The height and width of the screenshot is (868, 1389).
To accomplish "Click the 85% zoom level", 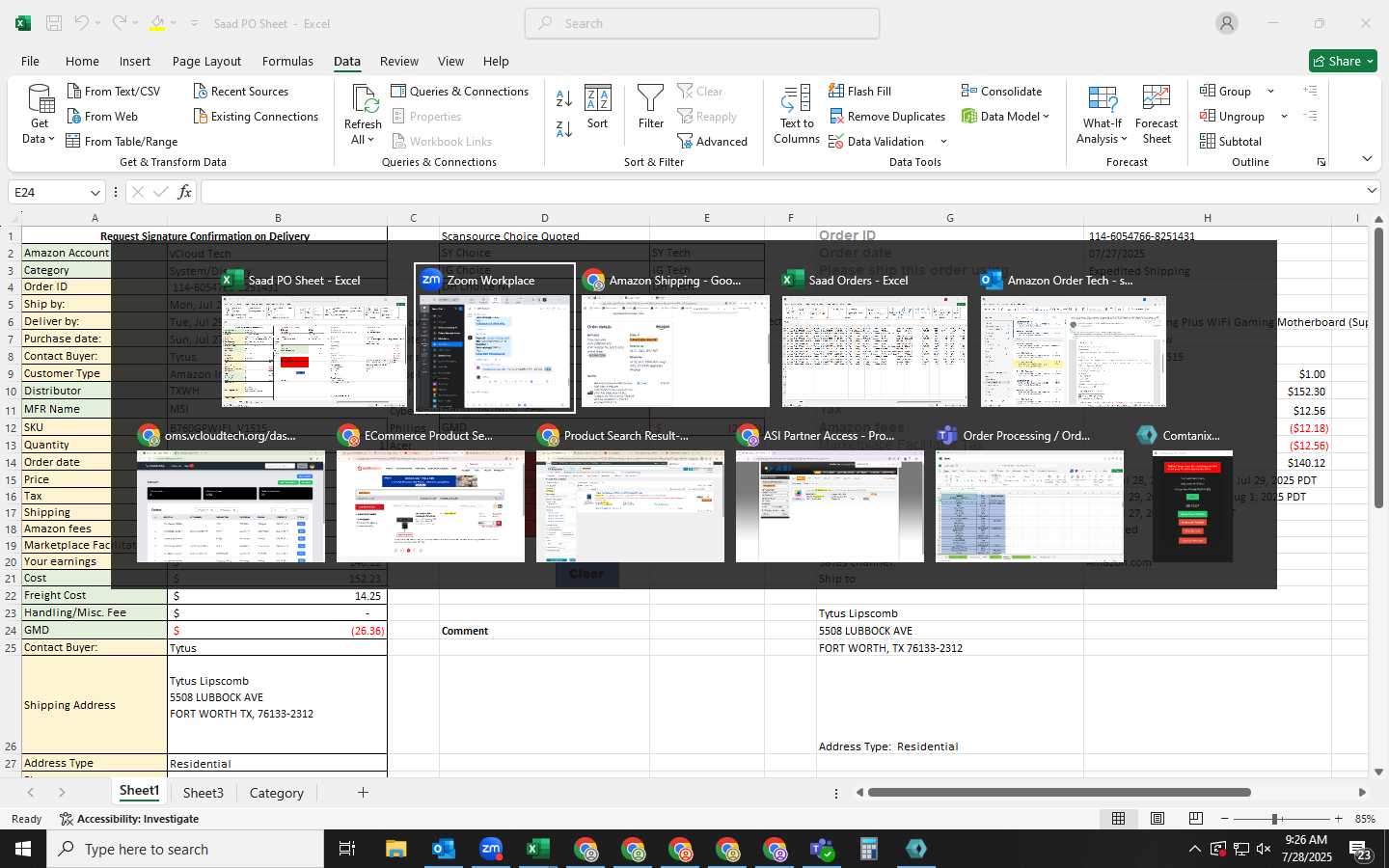I will [1365, 819].
